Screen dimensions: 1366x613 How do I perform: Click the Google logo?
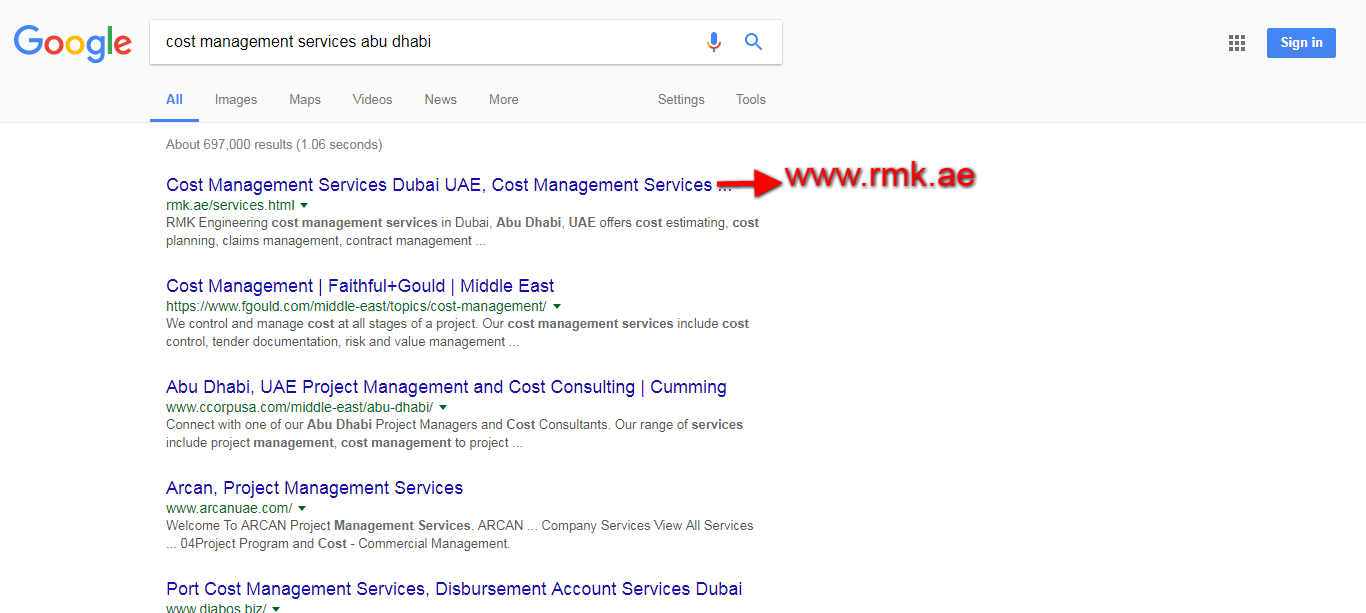(x=73, y=43)
